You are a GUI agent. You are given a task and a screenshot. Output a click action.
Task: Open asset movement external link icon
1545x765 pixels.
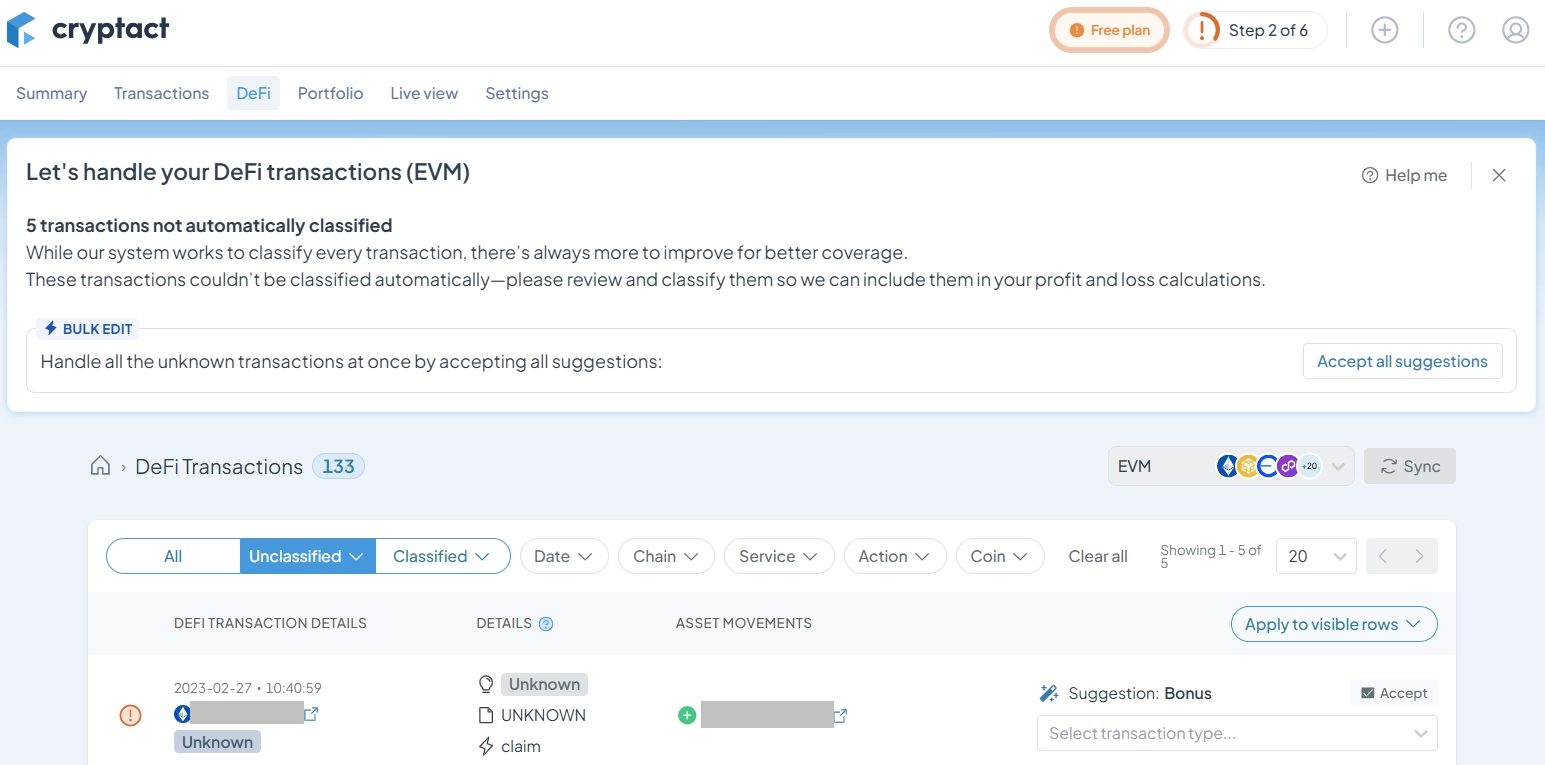pos(841,715)
